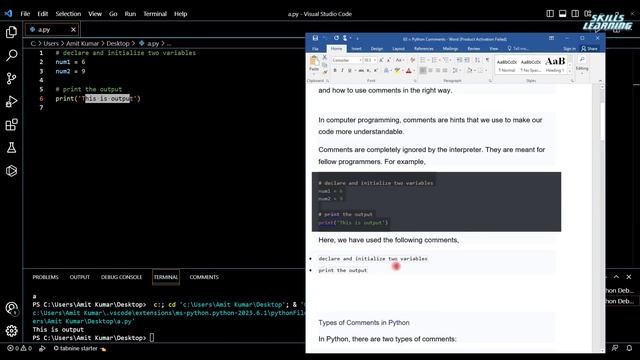The width and height of the screenshot is (640, 360).
Task: Click the 'num1 = 6' code line
Action: coord(70,62)
